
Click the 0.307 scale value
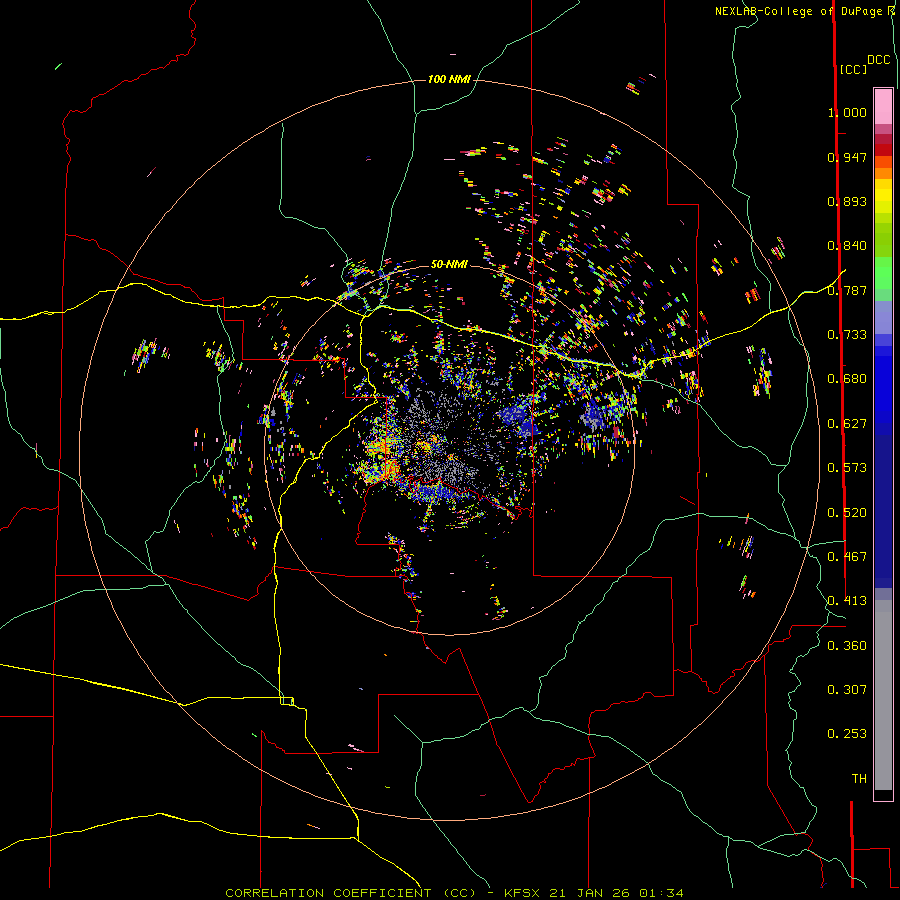click(847, 690)
